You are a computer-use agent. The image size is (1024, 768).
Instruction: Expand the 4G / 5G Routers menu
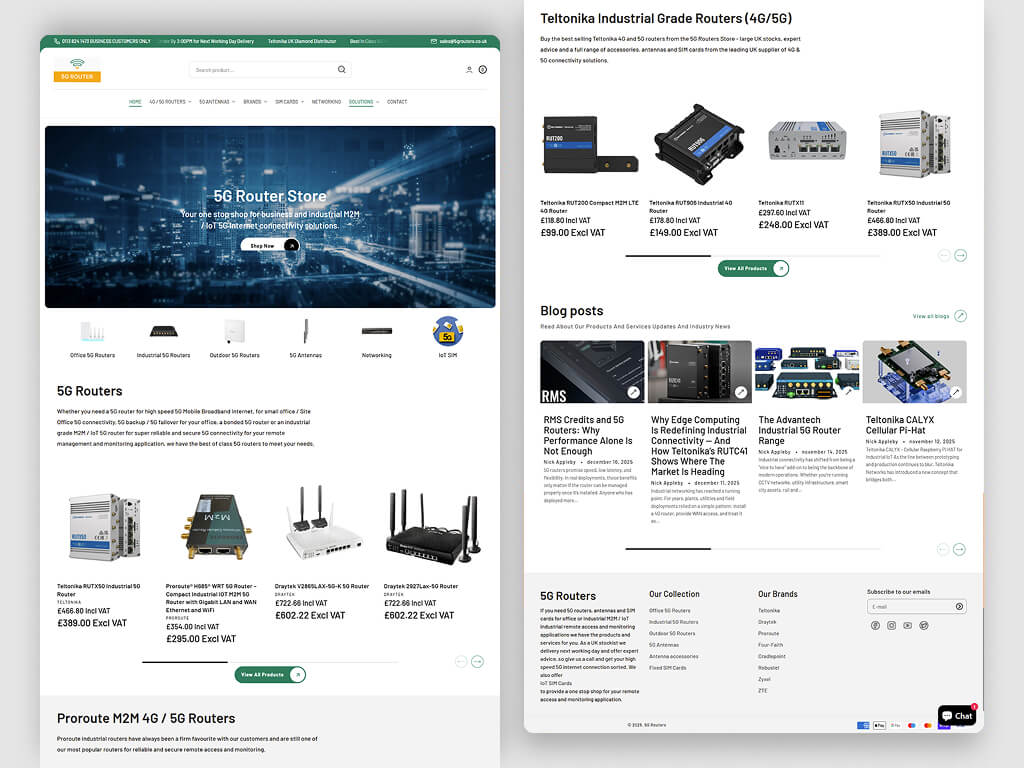click(x=170, y=102)
